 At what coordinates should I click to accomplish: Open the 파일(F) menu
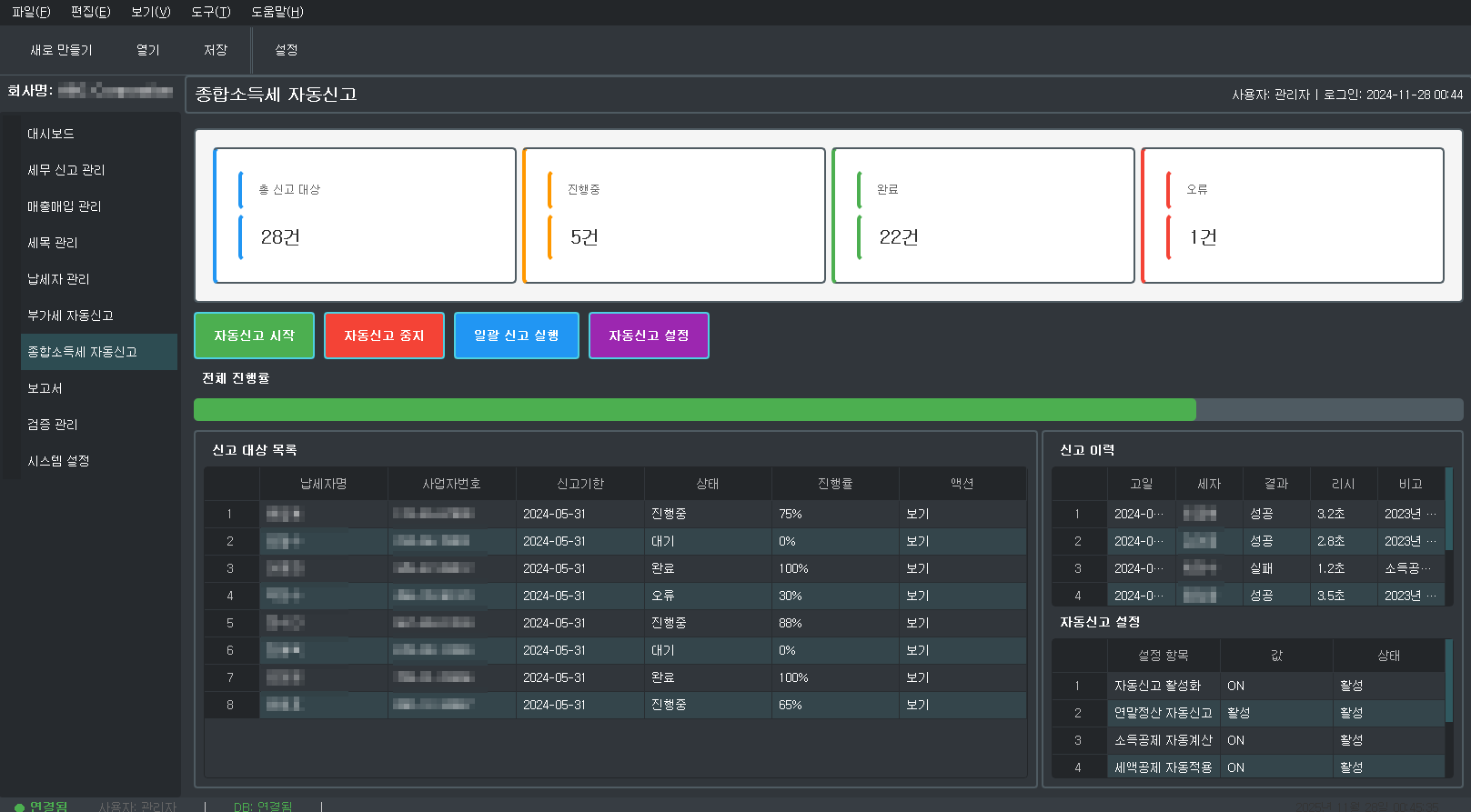[31, 12]
